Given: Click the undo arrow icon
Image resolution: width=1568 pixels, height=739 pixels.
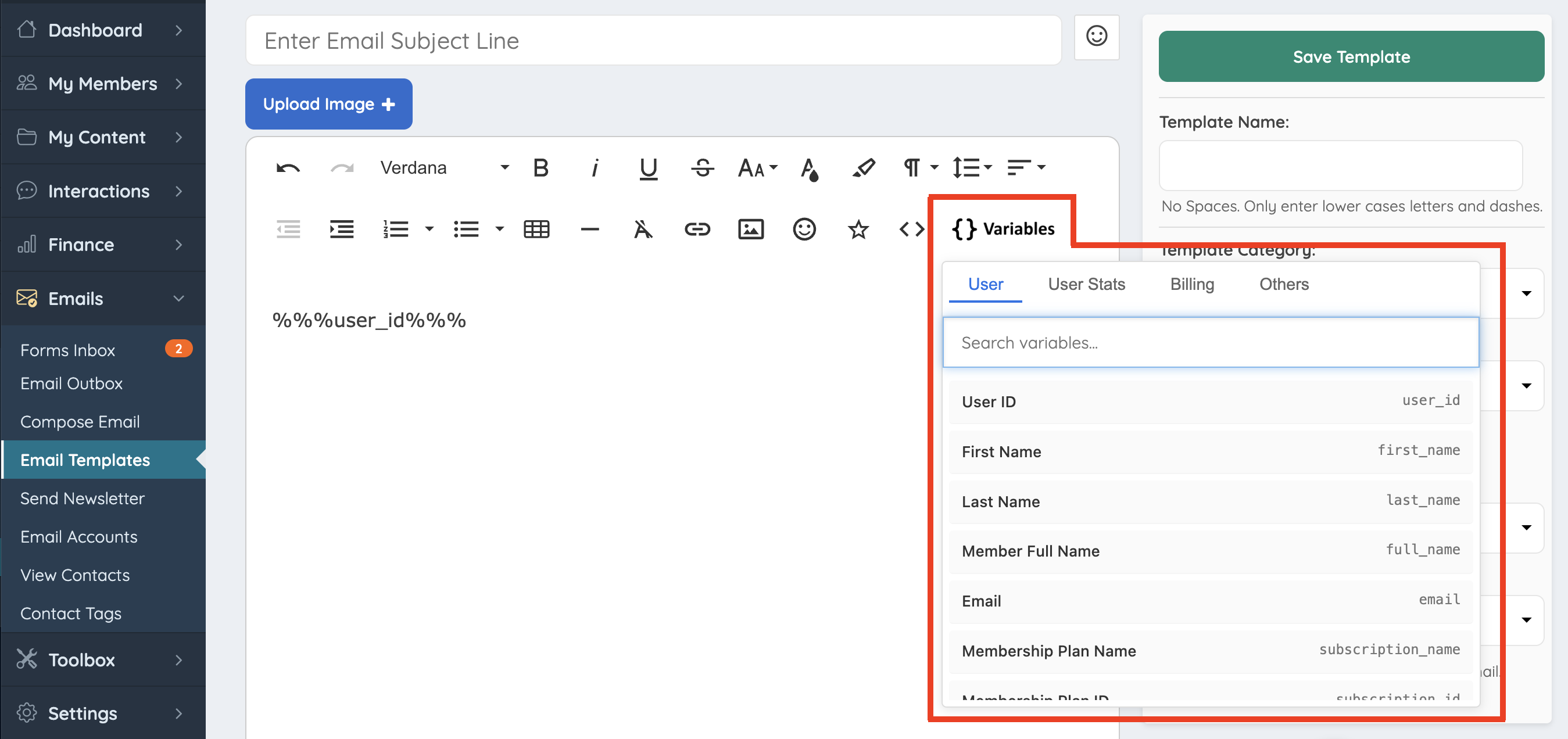Looking at the screenshot, I should click(288, 167).
